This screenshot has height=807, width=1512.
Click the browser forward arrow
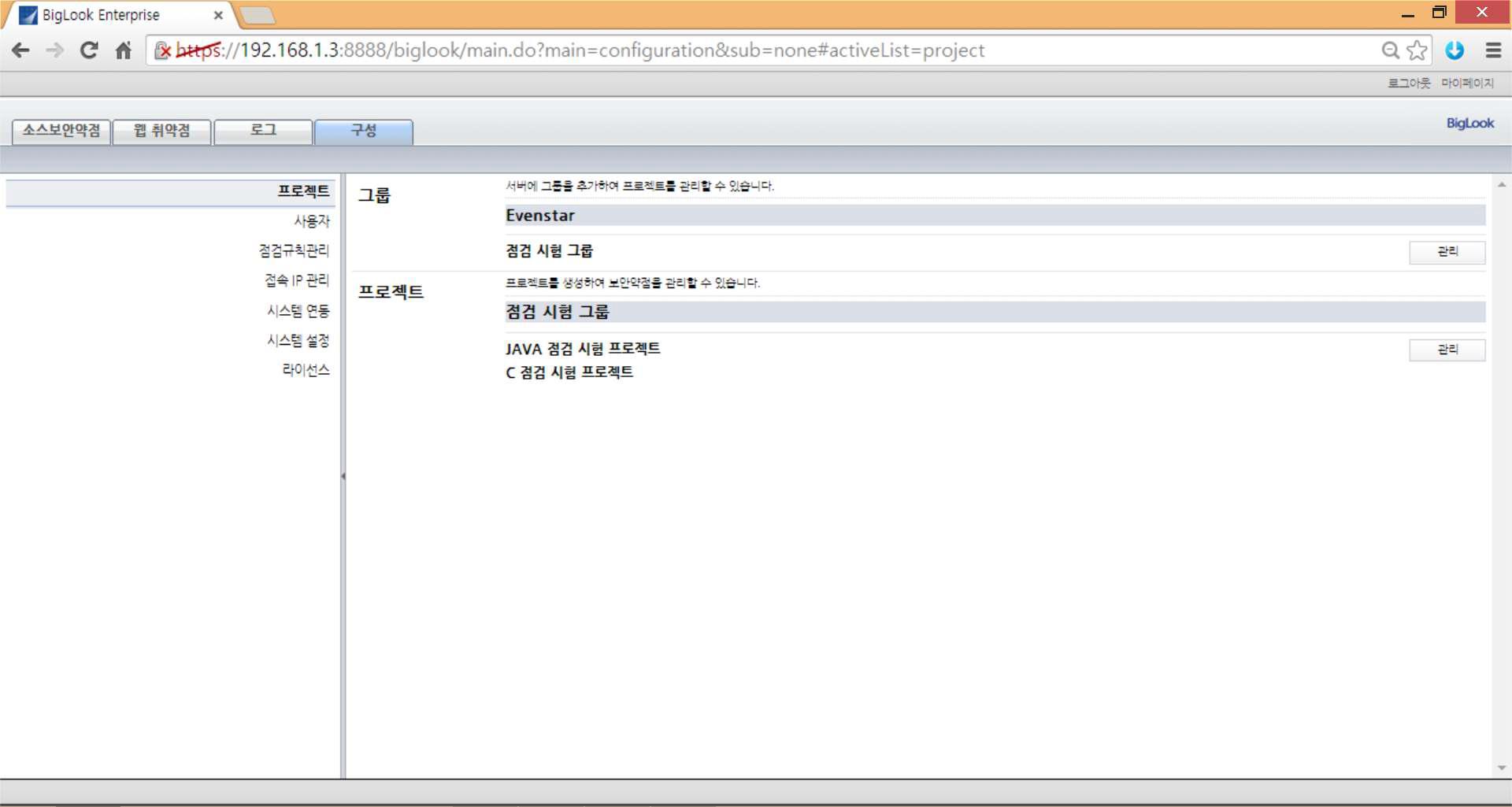tap(55, 50)
